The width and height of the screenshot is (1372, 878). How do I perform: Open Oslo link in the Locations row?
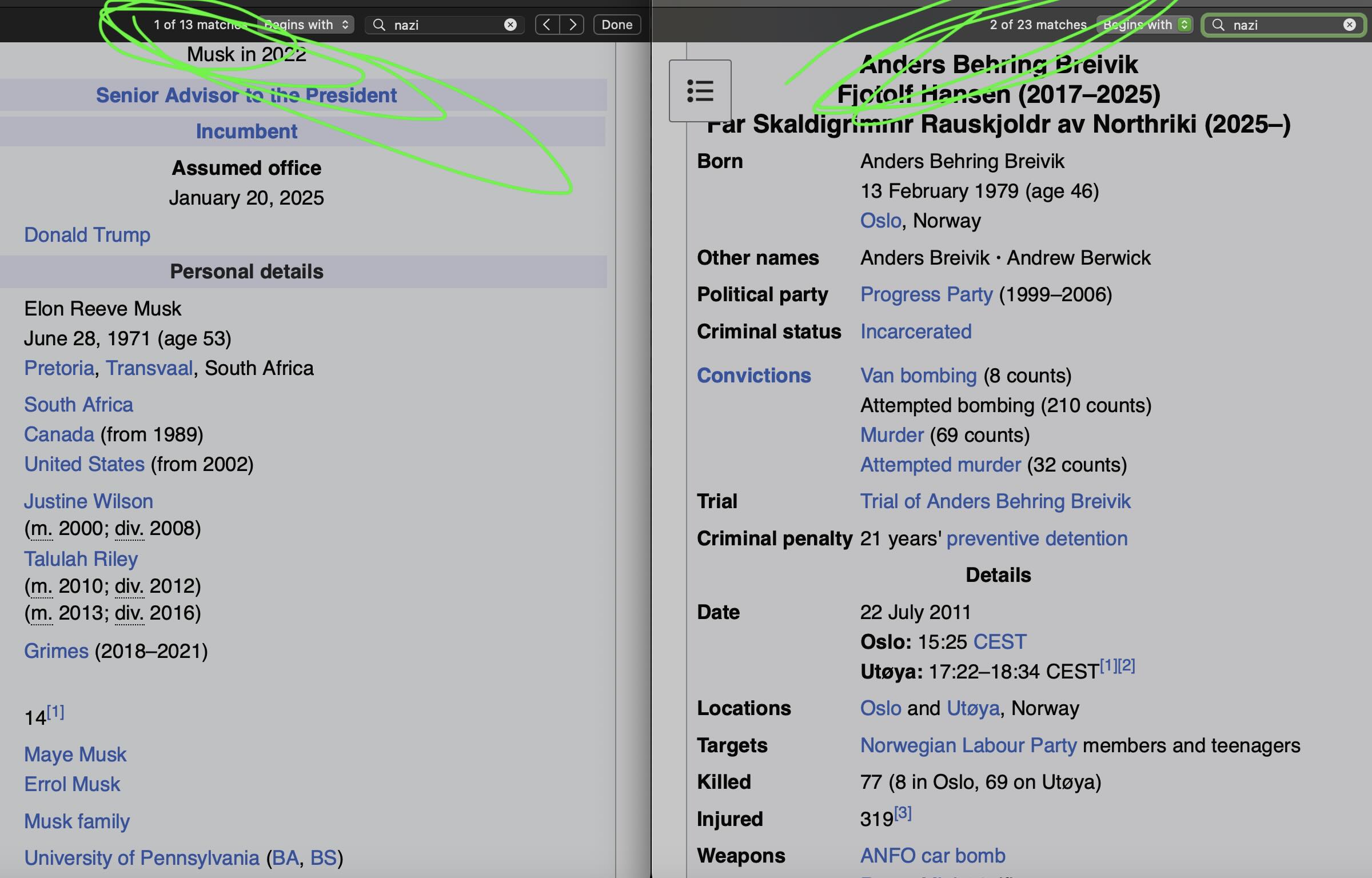point(880,708)
